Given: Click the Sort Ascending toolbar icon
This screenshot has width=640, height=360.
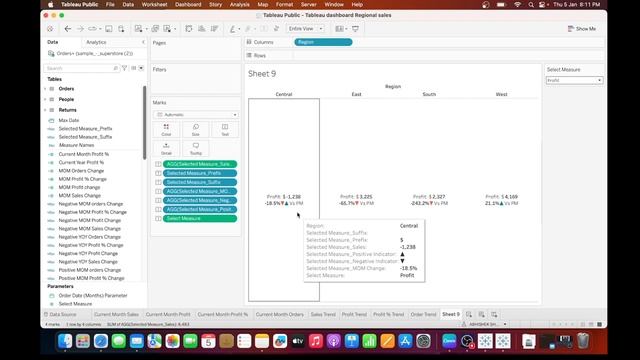Looking at the screenshot, I should click(x=202, y=29).
